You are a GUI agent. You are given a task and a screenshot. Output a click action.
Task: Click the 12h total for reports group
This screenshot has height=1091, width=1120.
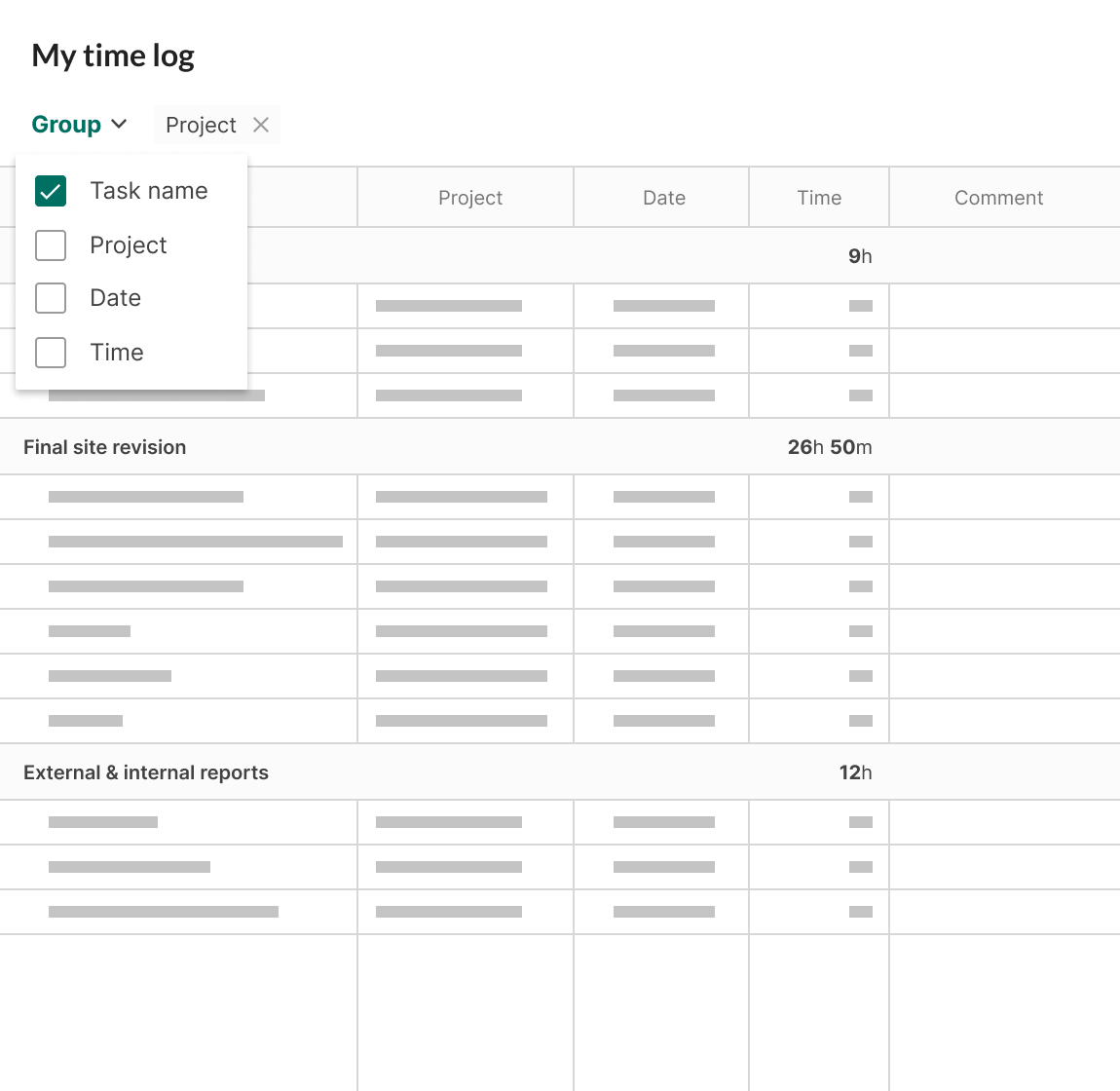click(x=856, y=772)
